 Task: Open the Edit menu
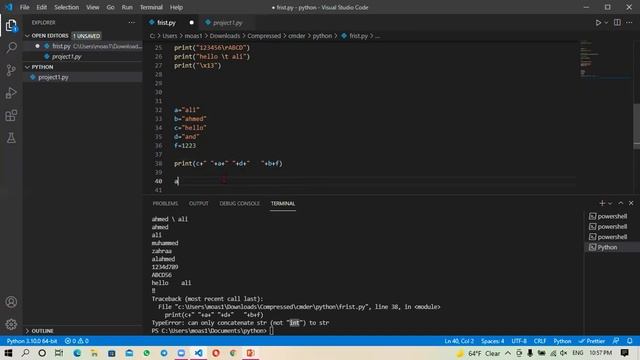tap(42, 7)
